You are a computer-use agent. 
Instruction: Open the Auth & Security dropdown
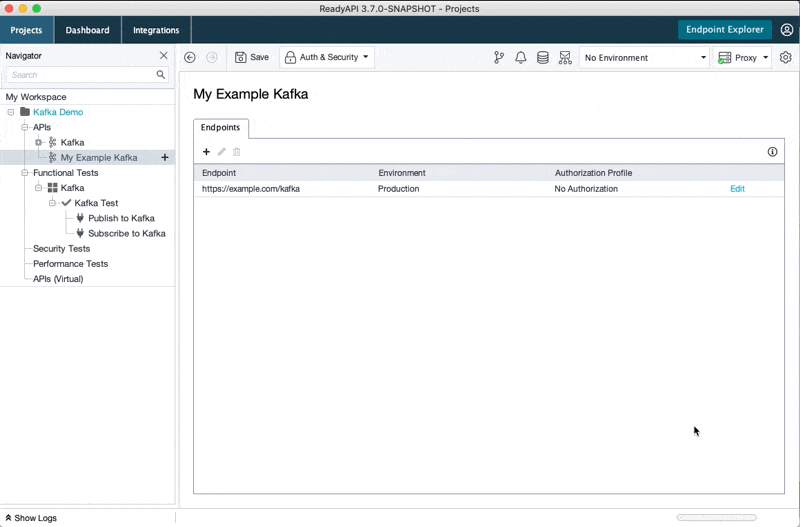point(327,57)
